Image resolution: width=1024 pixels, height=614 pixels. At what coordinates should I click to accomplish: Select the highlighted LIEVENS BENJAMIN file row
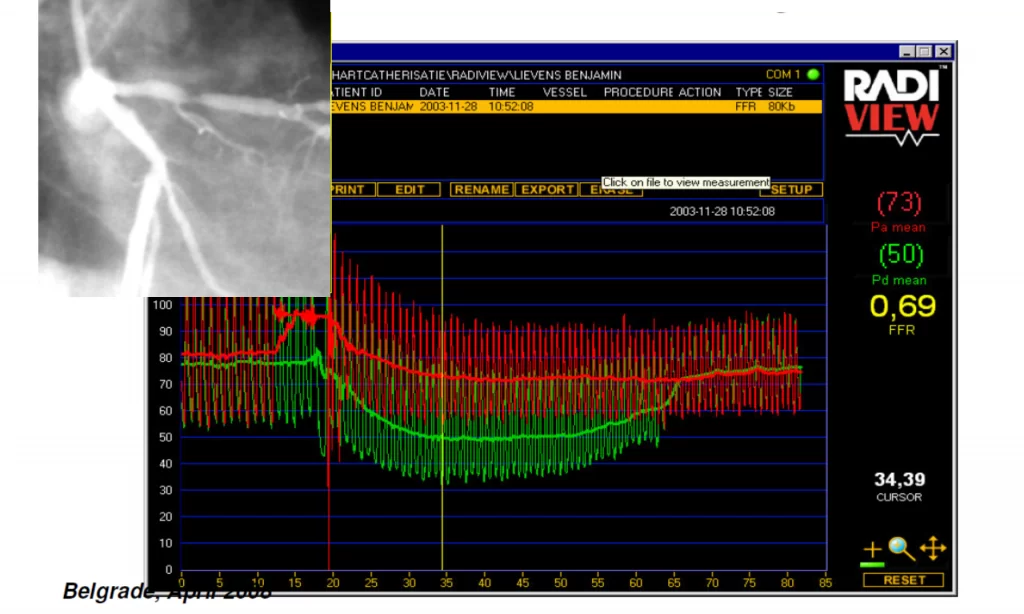click(577, 106)
